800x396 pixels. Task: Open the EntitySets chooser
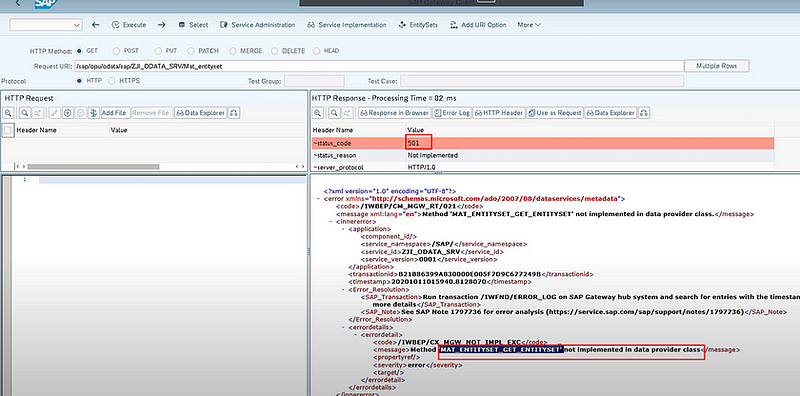coord(418,24)
